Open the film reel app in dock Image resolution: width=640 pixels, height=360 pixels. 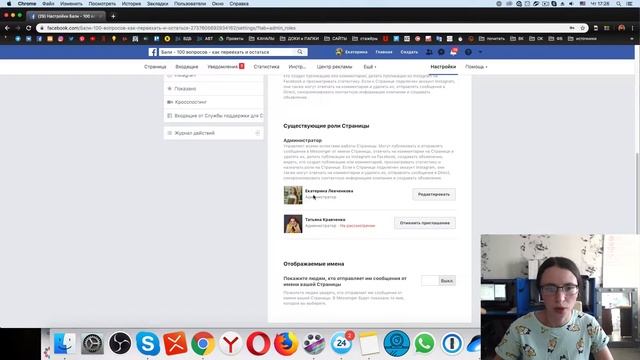pos(313,343)
